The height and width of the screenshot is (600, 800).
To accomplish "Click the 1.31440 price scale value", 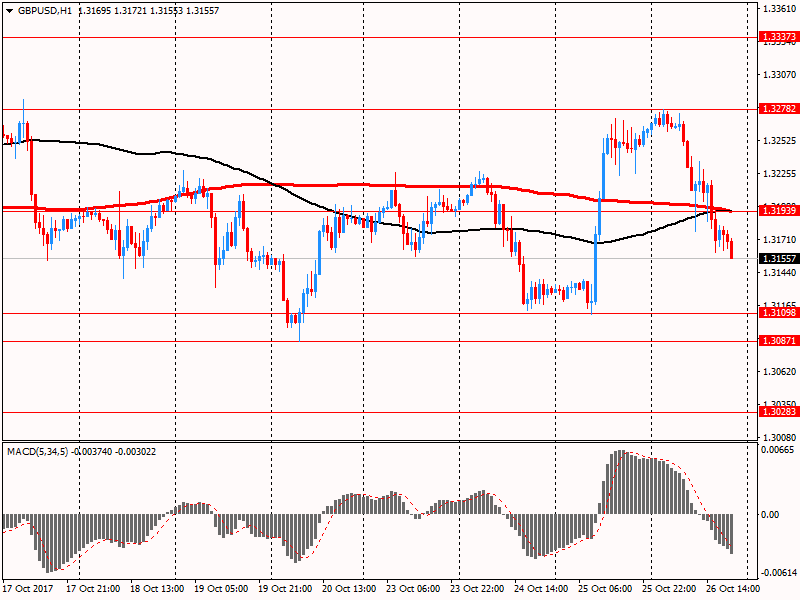I will tap(779, 272).
